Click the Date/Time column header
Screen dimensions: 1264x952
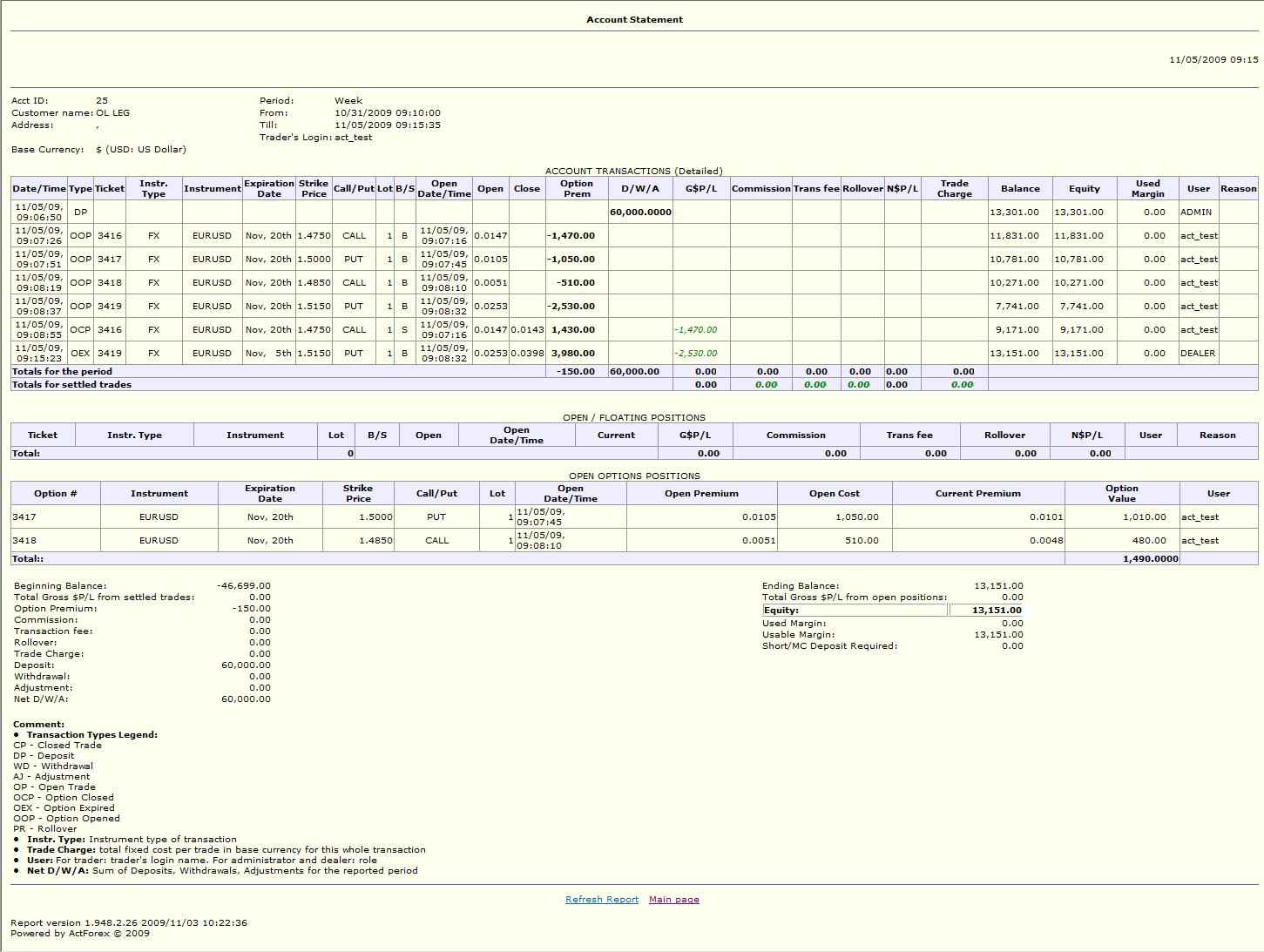click(39, 189)
